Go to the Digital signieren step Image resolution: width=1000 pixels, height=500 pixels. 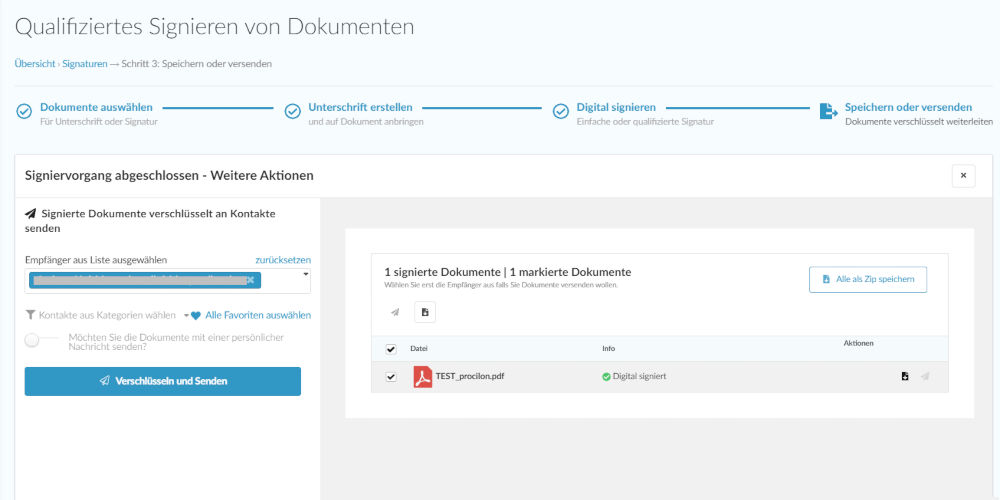(616, 107)
